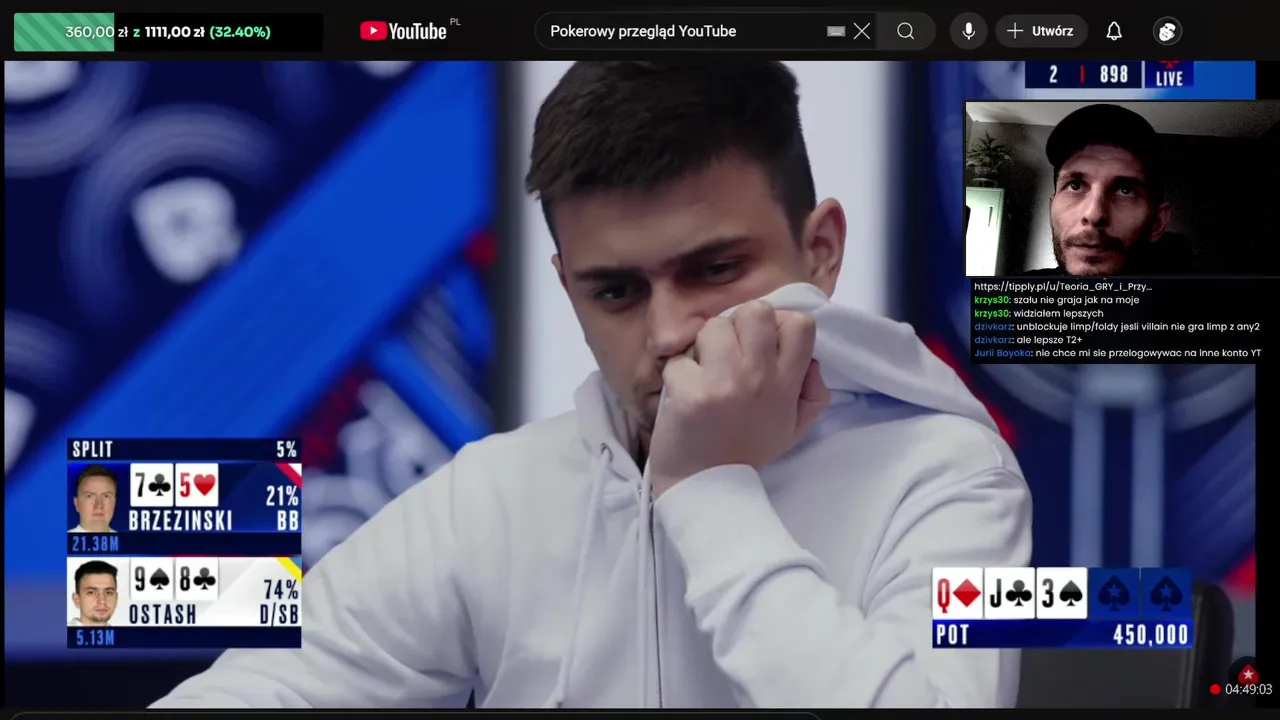Click the tipply.pl link in chat
The height and width of the screenshot is (720, 1280).
(x=1062, y=286)
